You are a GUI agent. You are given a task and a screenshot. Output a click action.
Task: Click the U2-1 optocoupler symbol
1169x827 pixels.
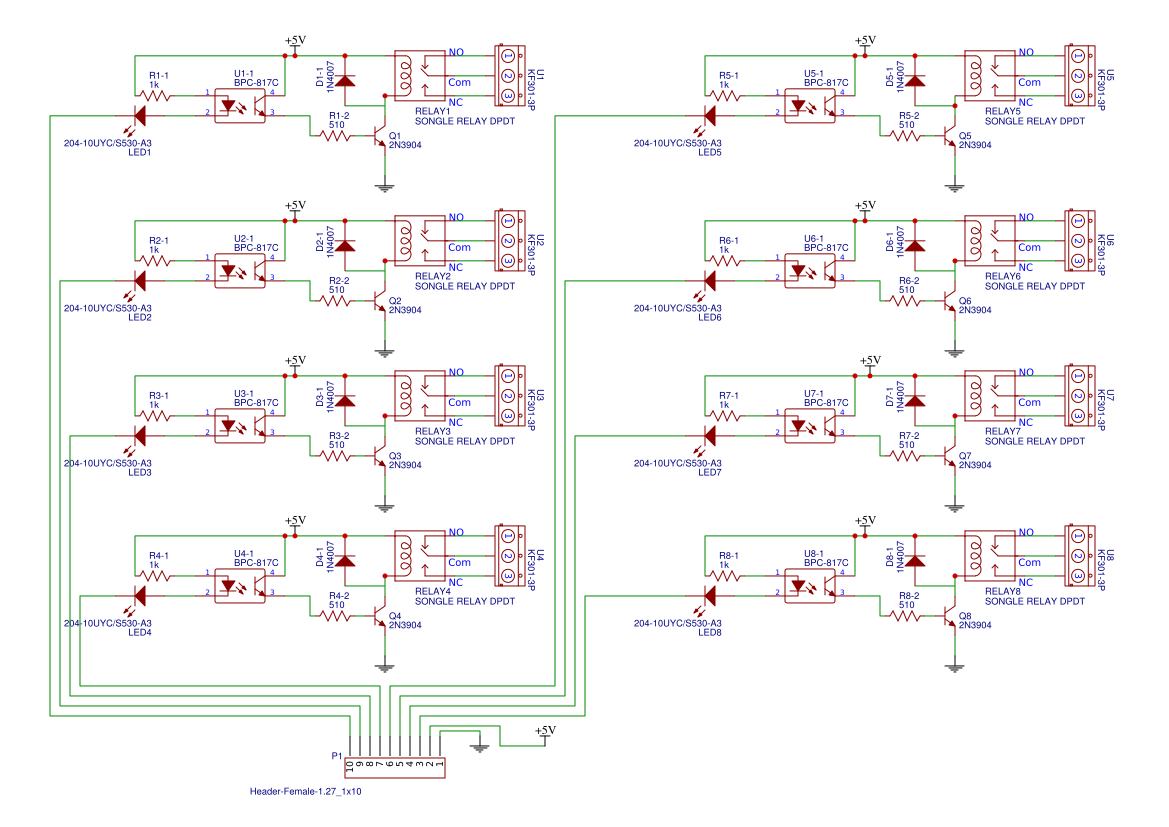point(239,270)
